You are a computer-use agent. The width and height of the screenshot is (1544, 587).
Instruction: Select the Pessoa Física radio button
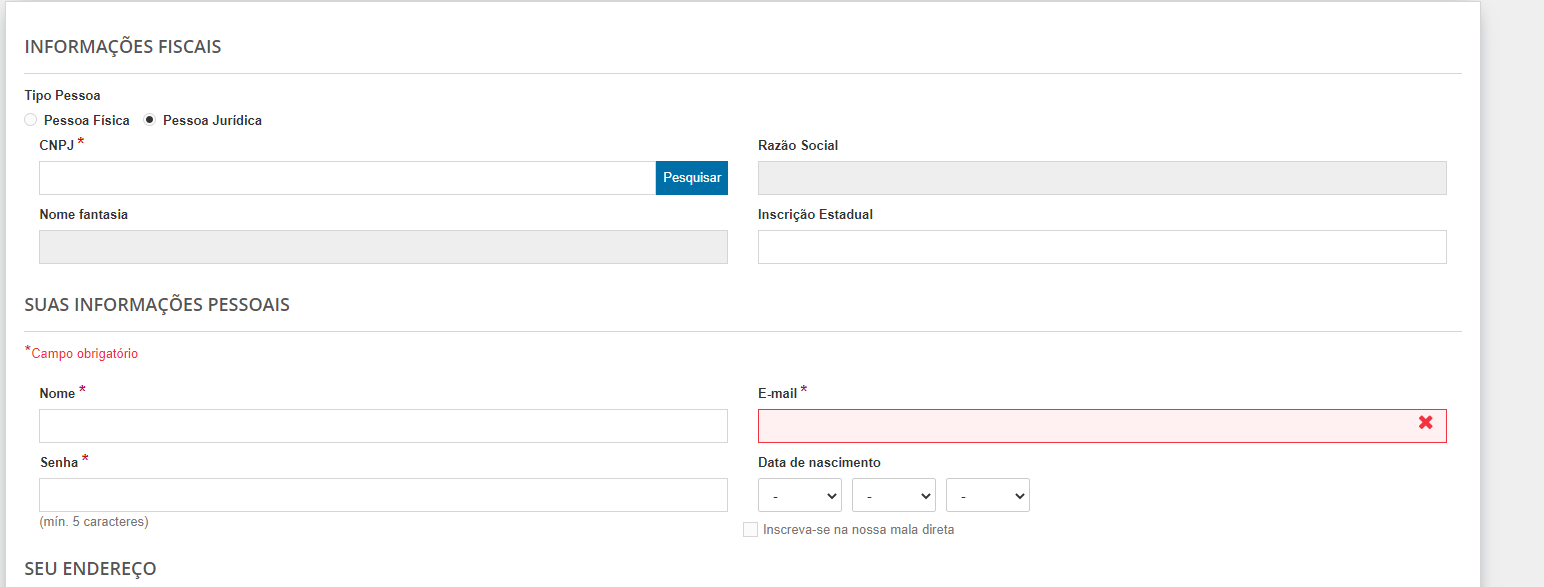point(31,120)
